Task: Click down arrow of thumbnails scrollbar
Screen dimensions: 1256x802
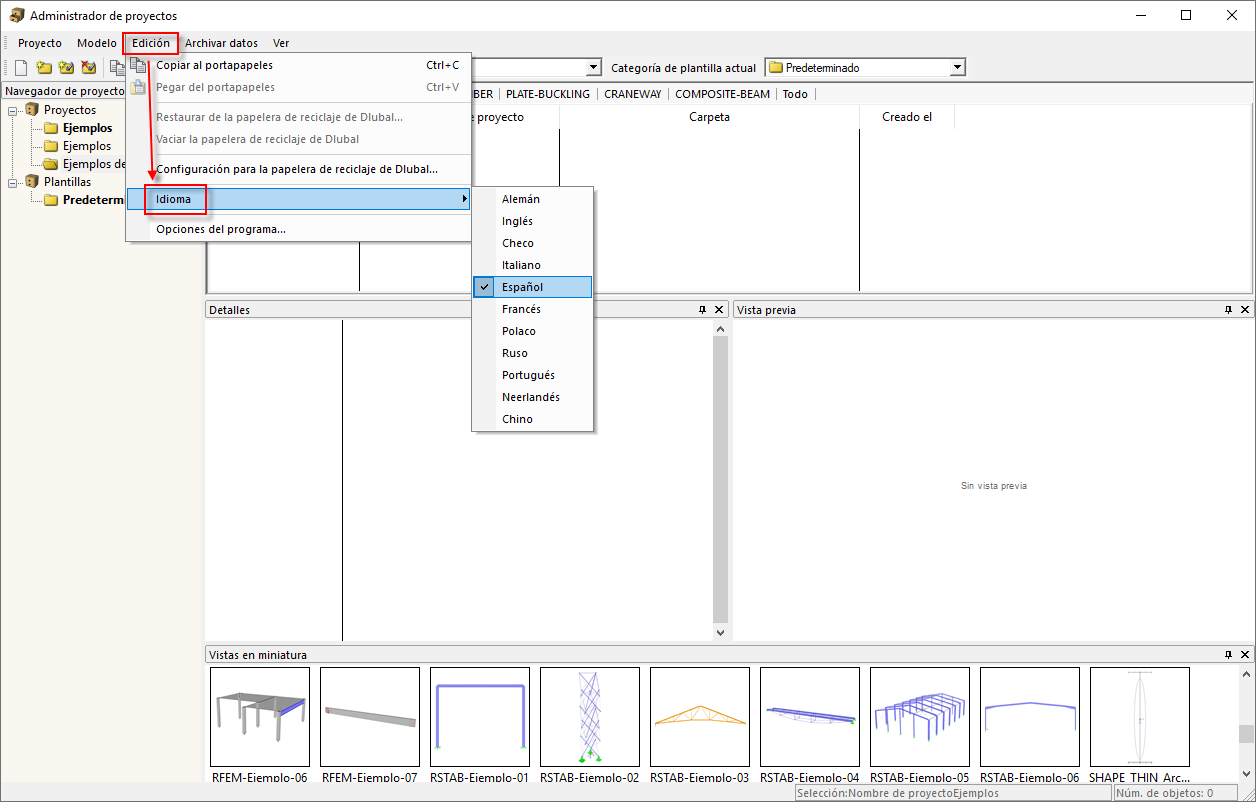Action: click(x=1246, y=773)
